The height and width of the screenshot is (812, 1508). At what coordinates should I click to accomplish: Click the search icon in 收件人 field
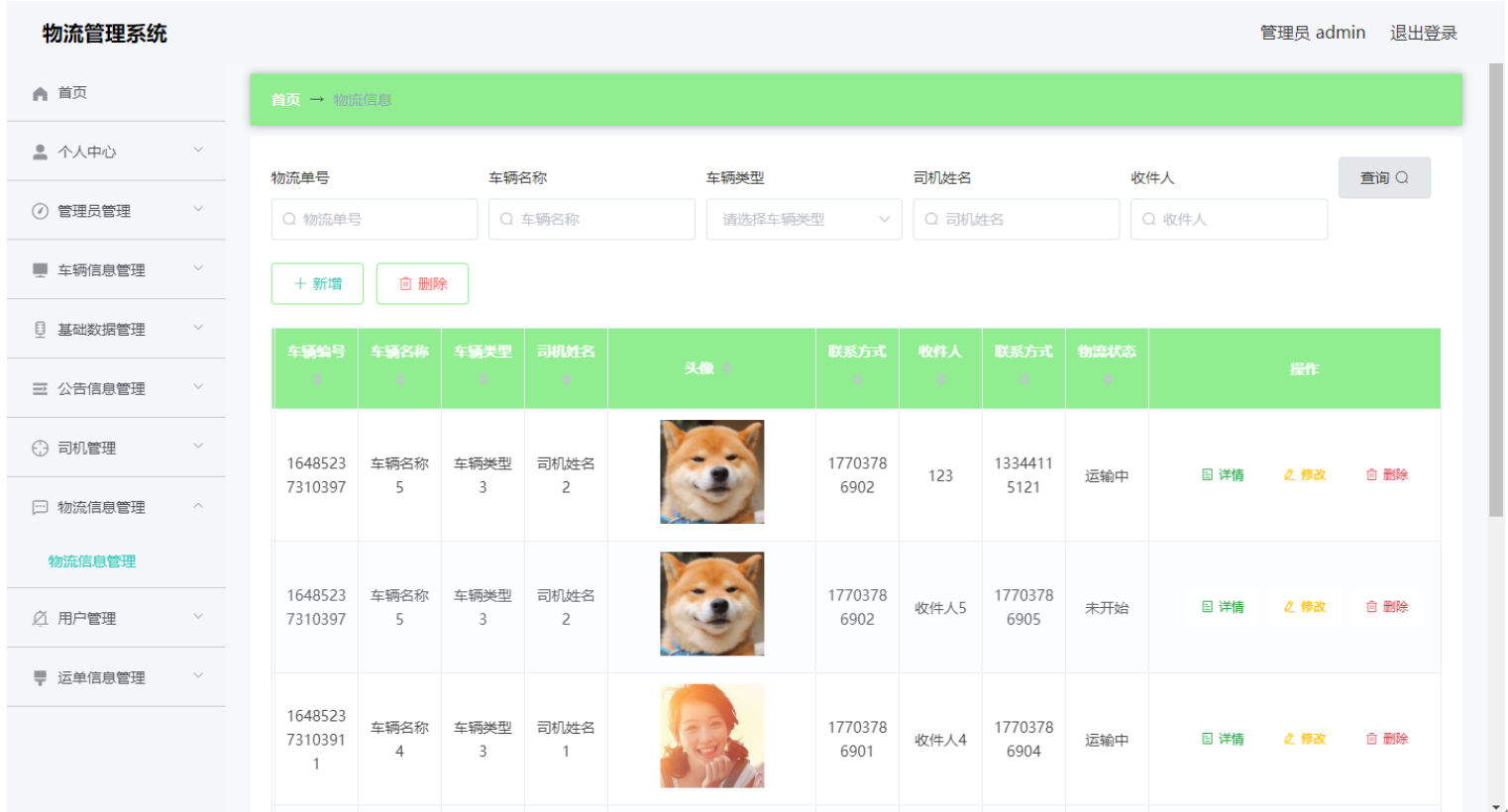click(x=1148, y=220)
